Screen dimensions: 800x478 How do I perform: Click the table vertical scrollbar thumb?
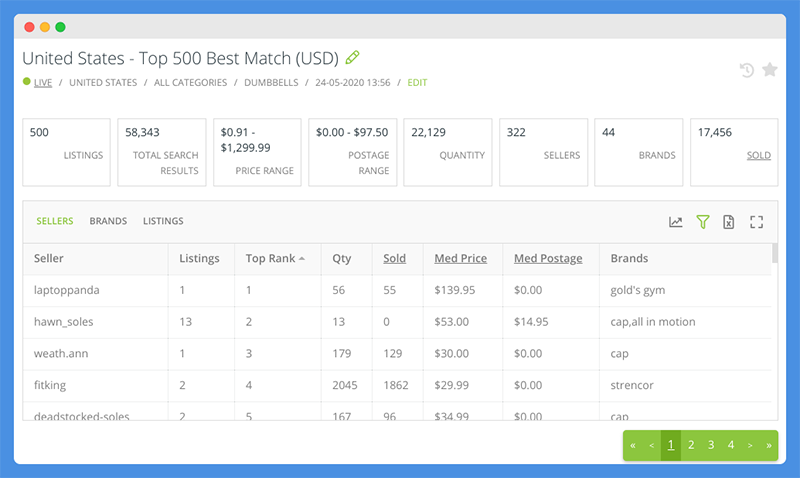[x=775, y=254]
